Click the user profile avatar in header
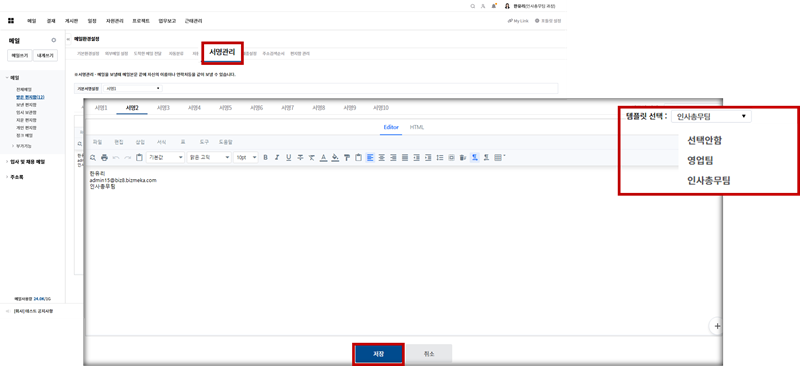The height and width of the screenshot is (366, 800). coord(507,6)
